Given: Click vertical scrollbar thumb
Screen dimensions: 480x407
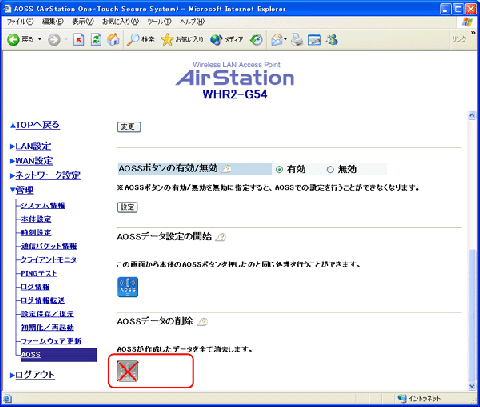Looking at the screenshot, I should click(x=472, y=315).
